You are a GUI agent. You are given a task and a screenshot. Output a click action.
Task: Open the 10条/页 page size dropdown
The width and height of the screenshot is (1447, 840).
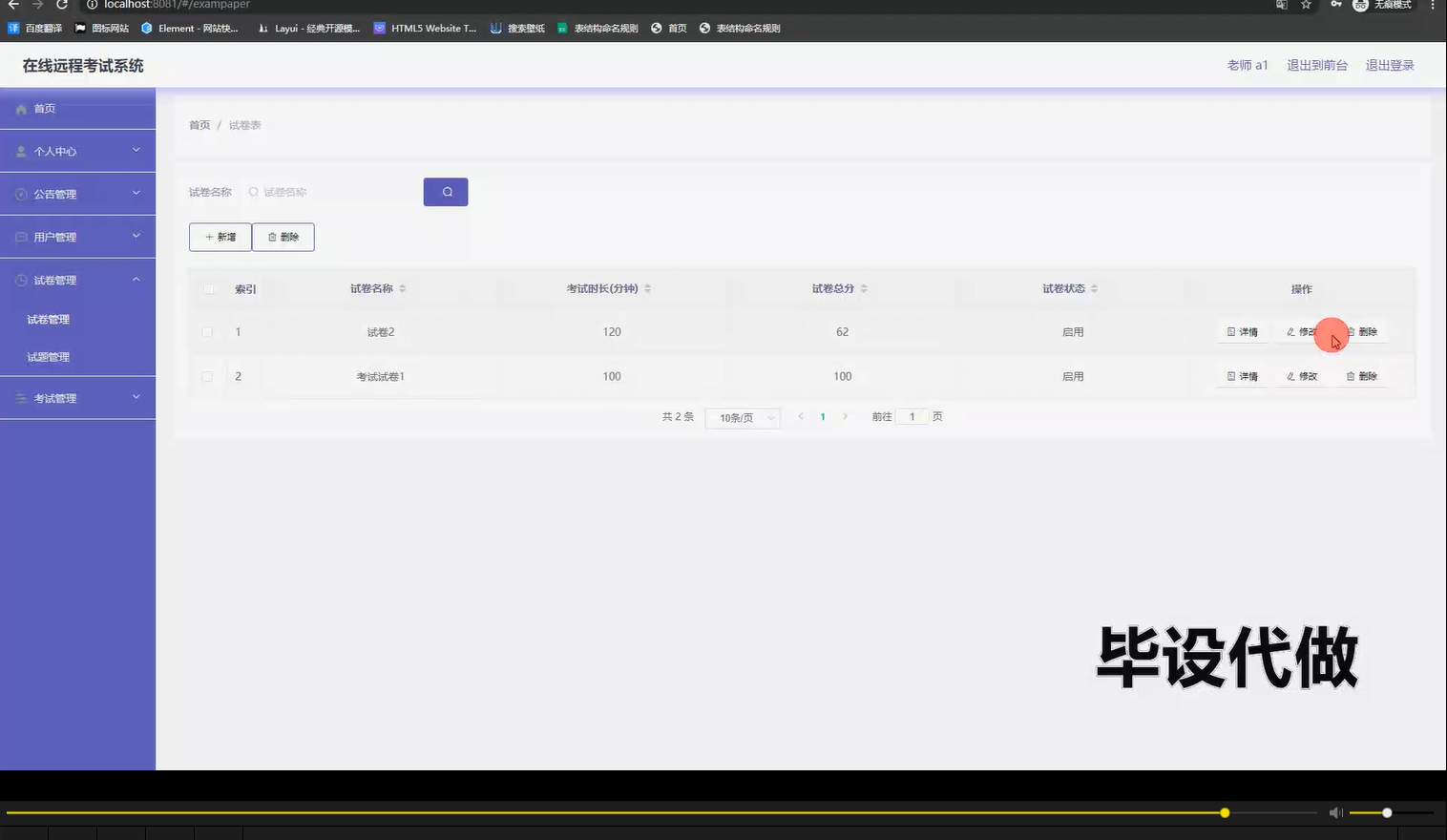[743, 417]
